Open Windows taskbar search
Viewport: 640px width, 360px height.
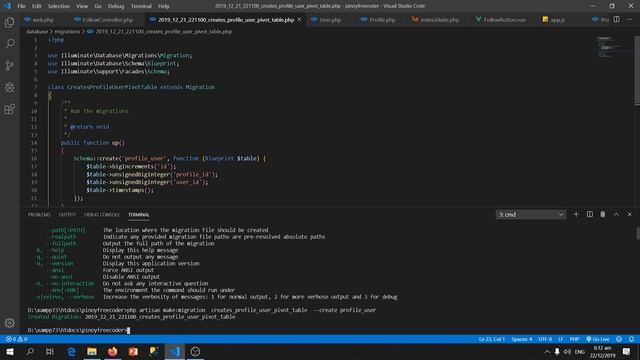coord(30,351)
